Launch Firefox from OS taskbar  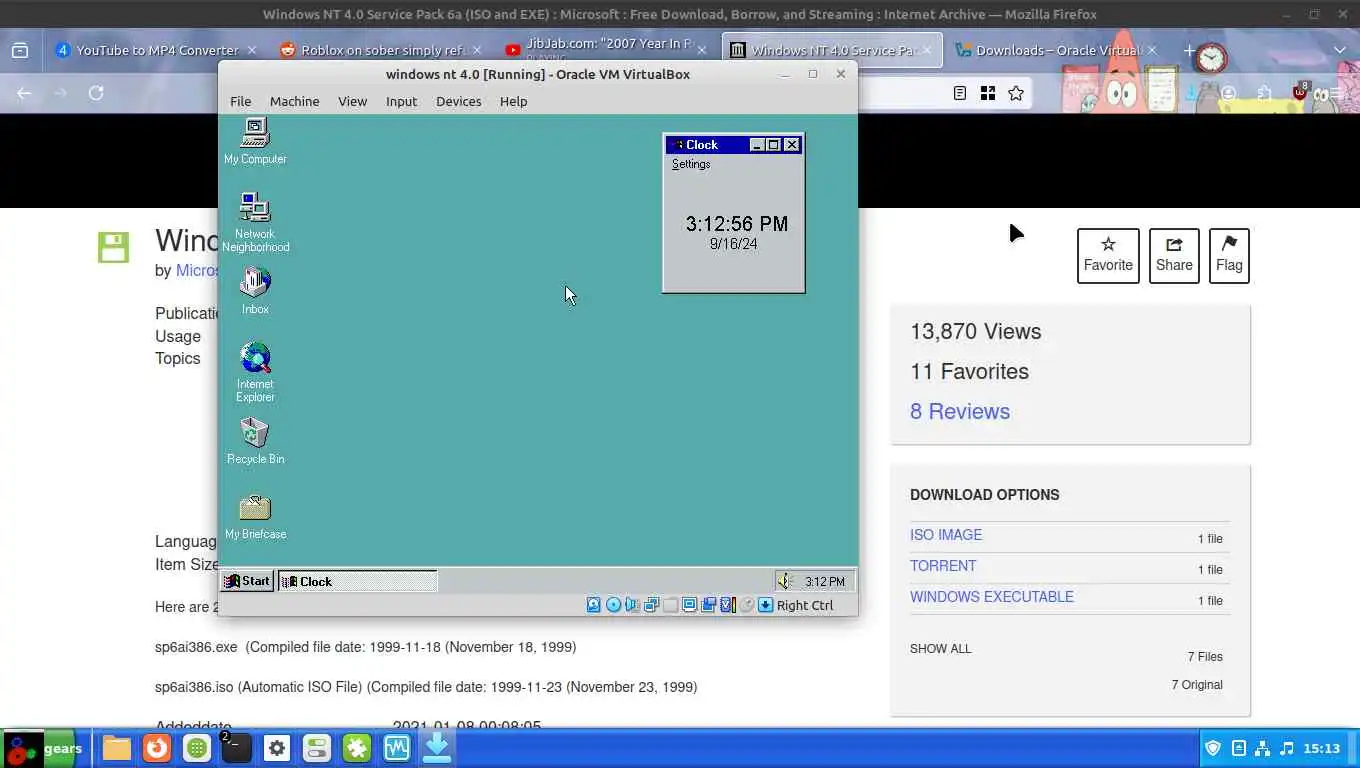coord(156,748)
